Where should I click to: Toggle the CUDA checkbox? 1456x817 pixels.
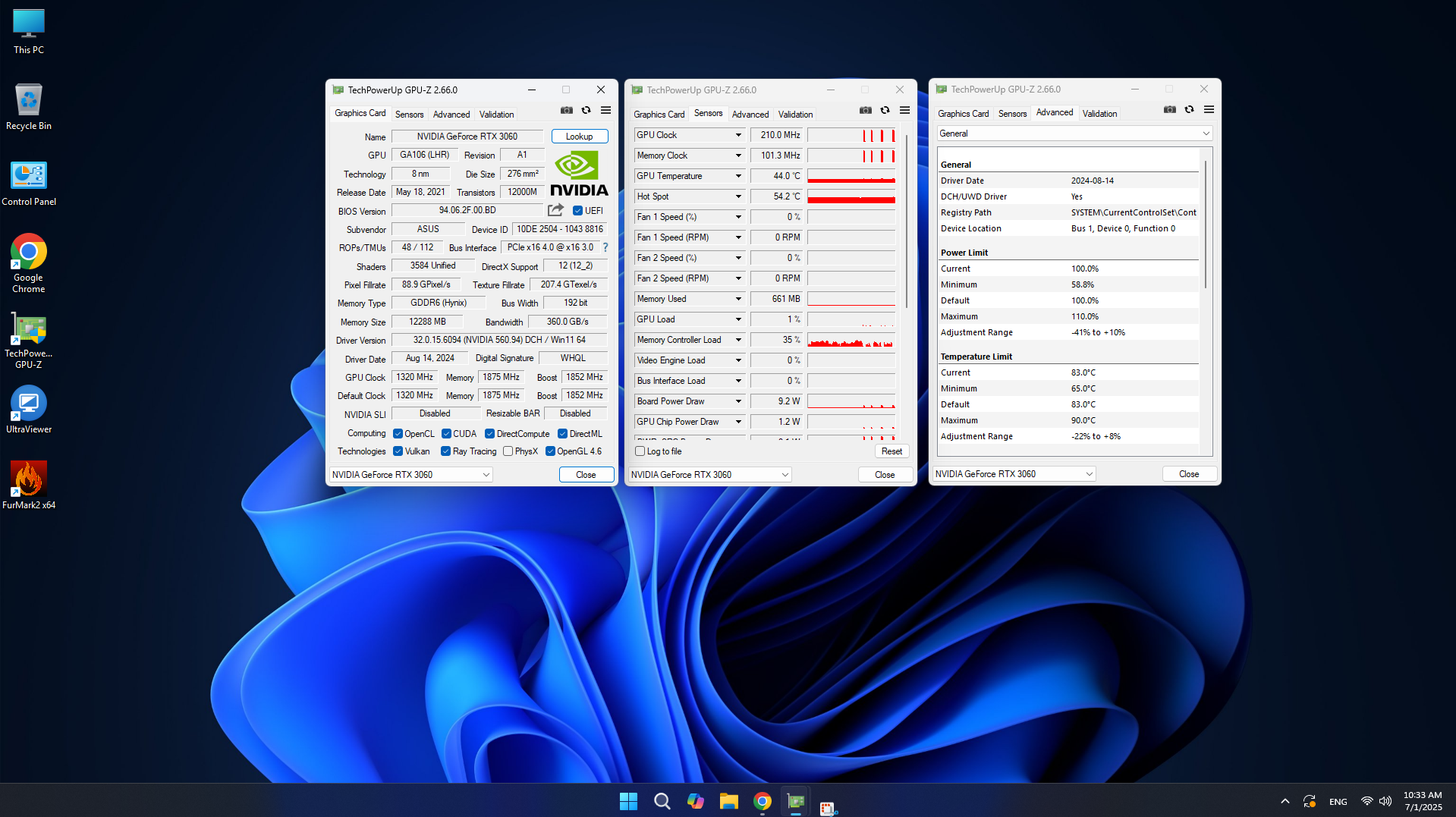tap(446, 434)
